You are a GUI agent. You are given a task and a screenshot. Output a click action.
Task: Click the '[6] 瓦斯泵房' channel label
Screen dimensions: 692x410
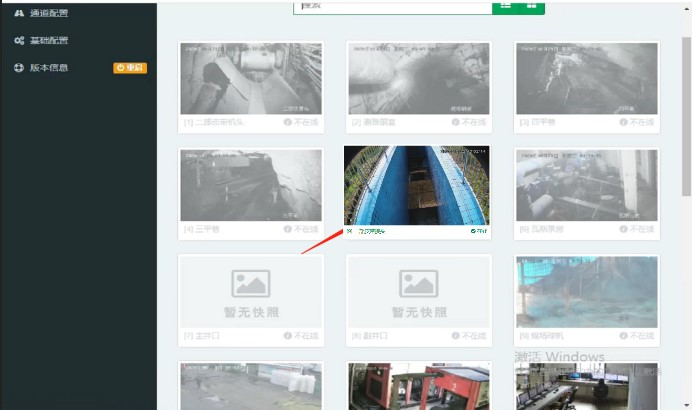(542, 229)
